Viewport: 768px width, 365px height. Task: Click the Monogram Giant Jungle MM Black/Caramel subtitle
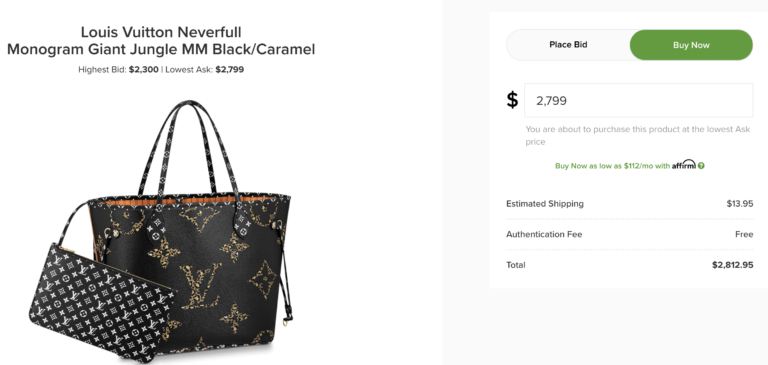[x=161, y=49]
